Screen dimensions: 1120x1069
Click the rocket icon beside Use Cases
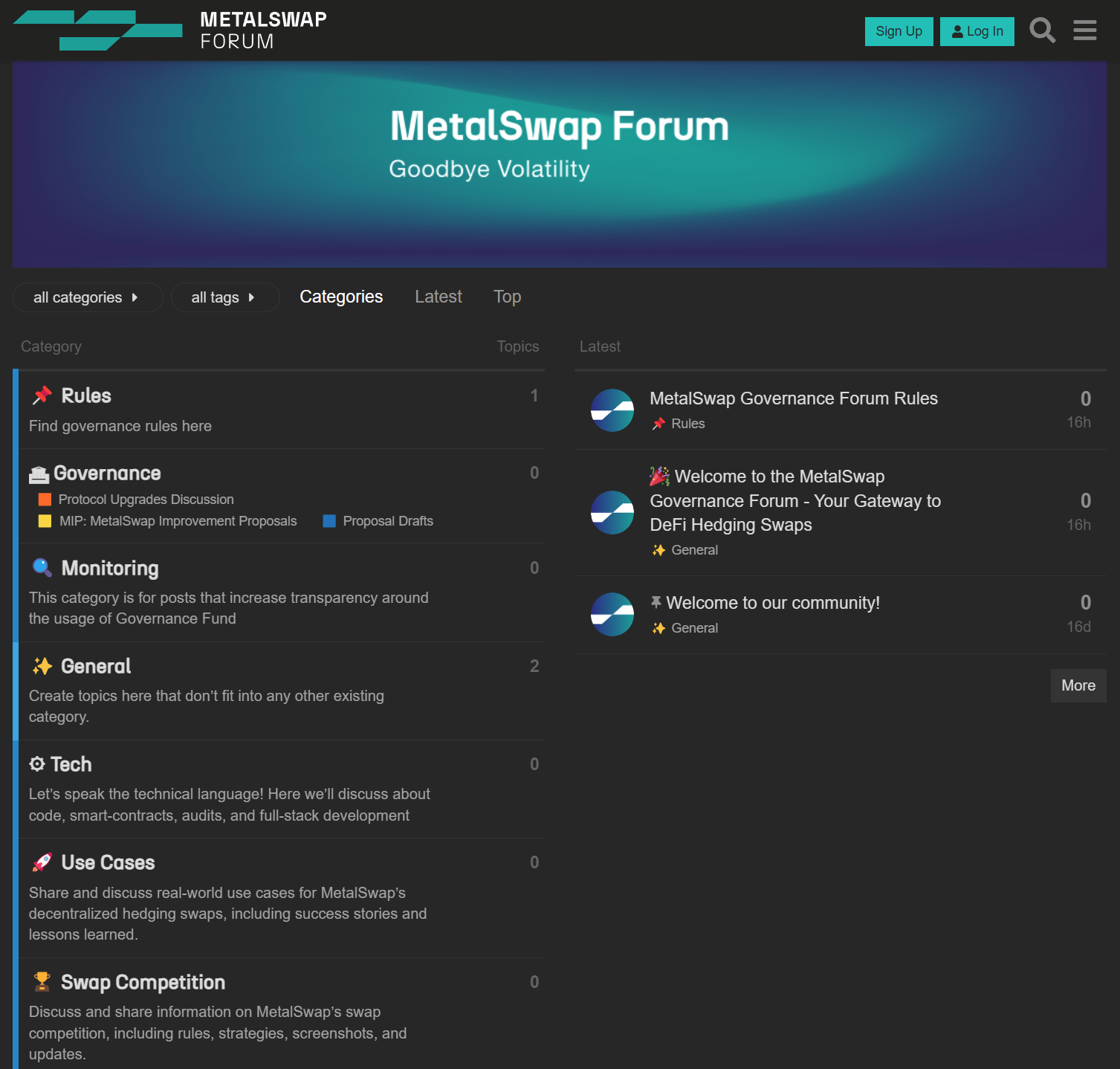tap(42, 862)
